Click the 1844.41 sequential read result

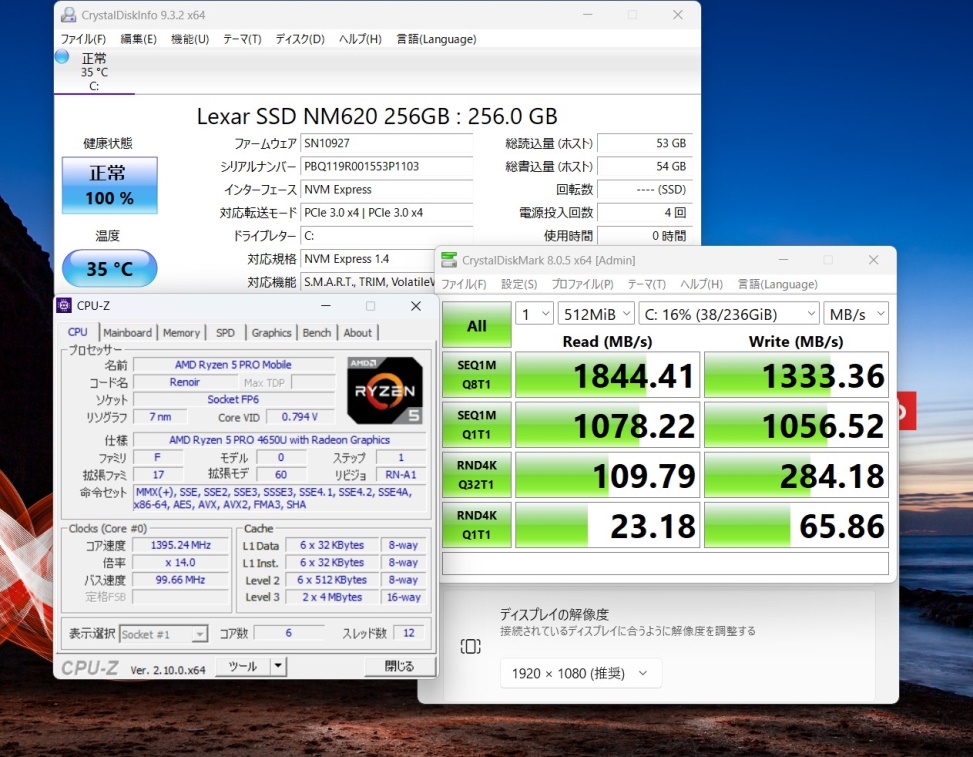pyautogui.click(x=608, y=375)
